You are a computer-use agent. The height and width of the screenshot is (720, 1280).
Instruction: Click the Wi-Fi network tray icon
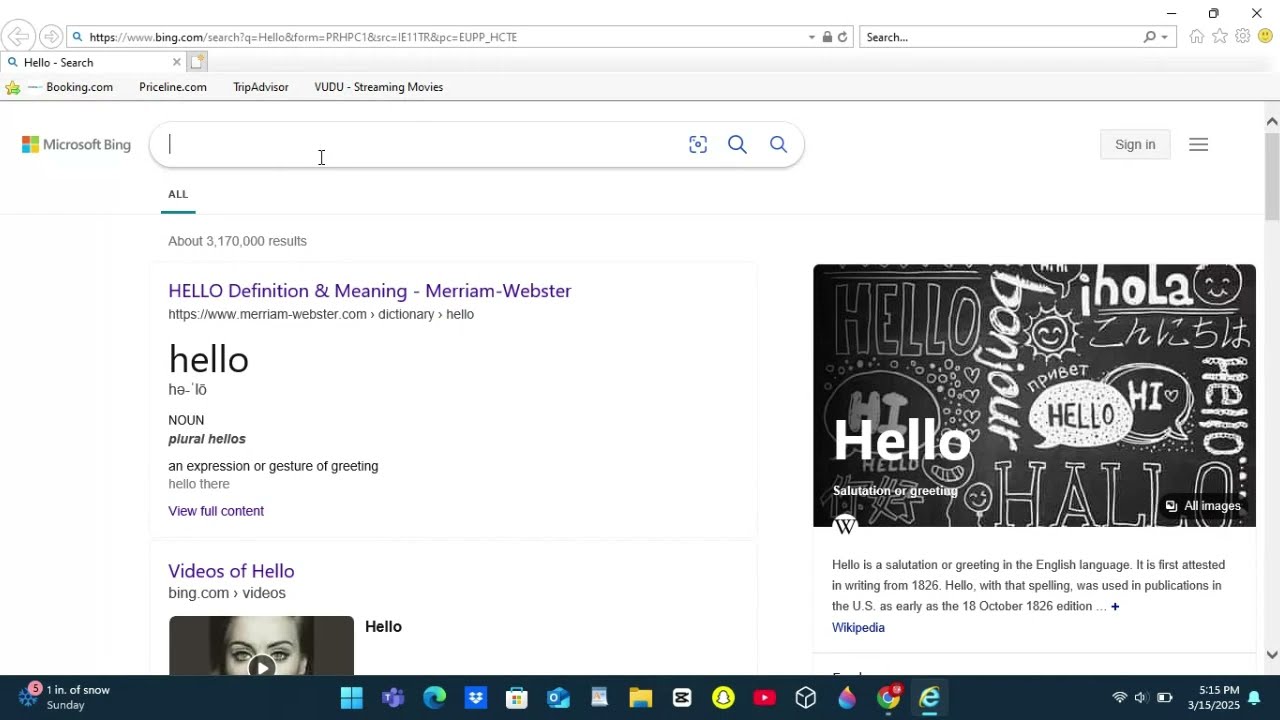1119,698
